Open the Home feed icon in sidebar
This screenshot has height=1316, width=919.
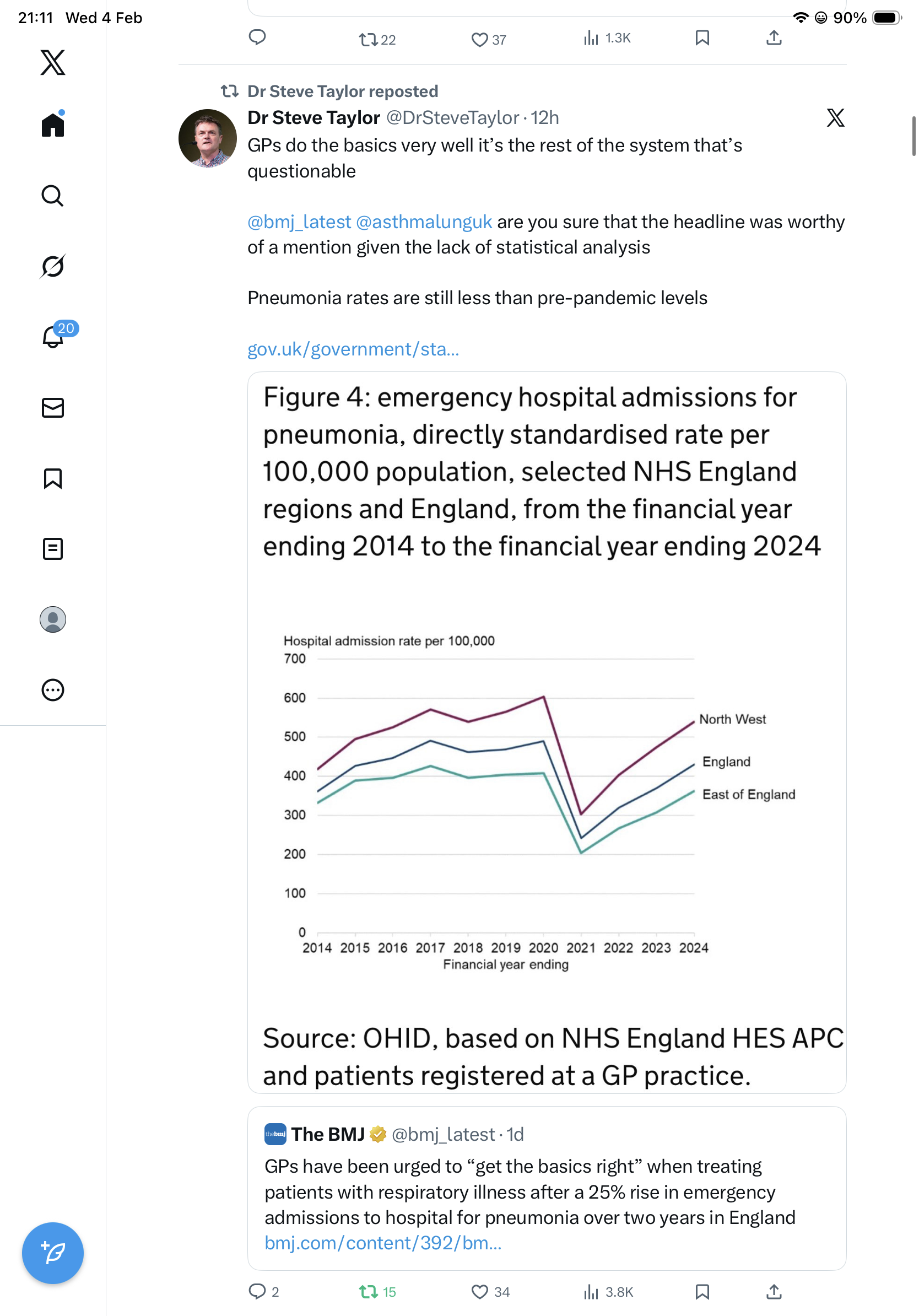click(53, 125)
